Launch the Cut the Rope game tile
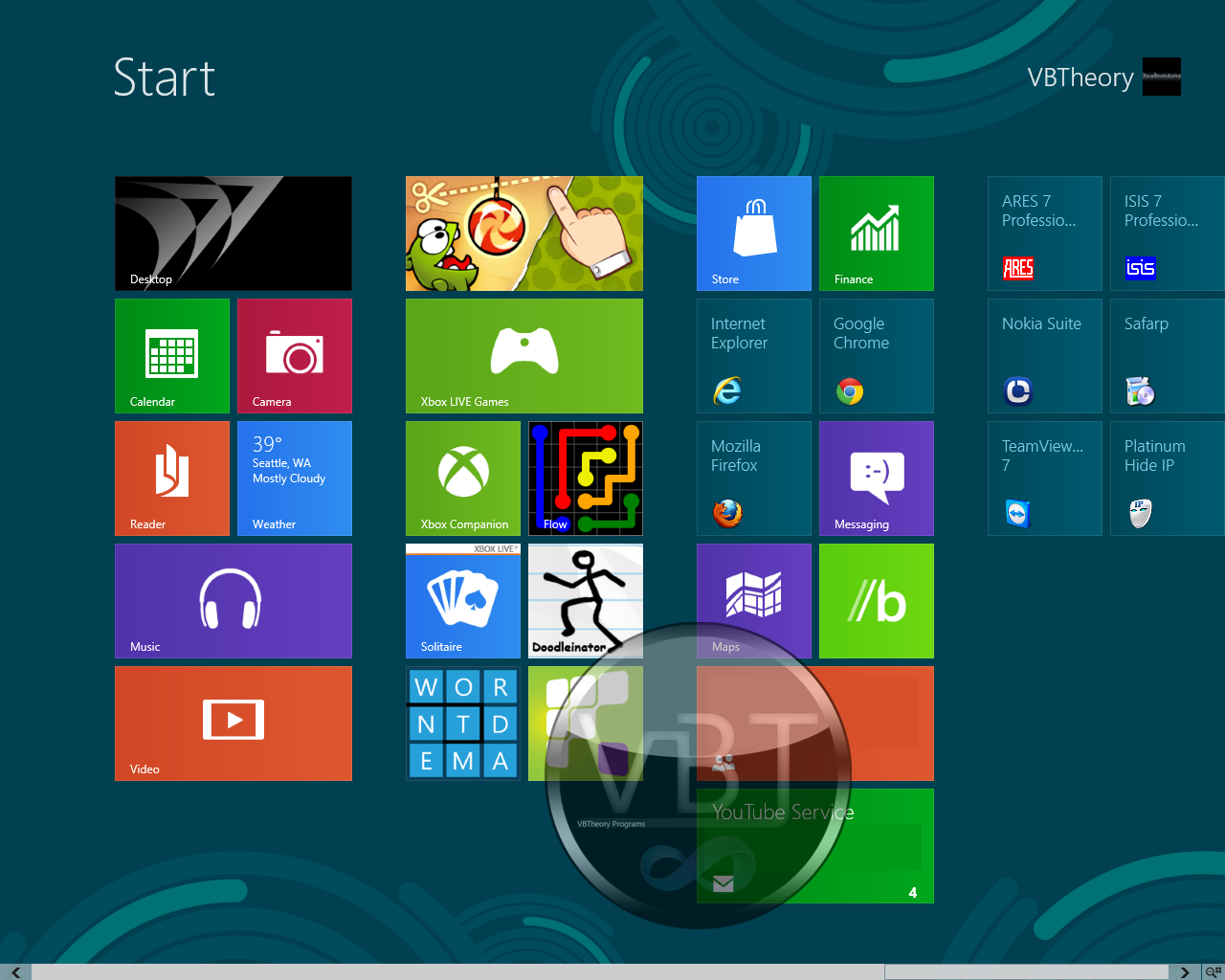 coord(524,234)
